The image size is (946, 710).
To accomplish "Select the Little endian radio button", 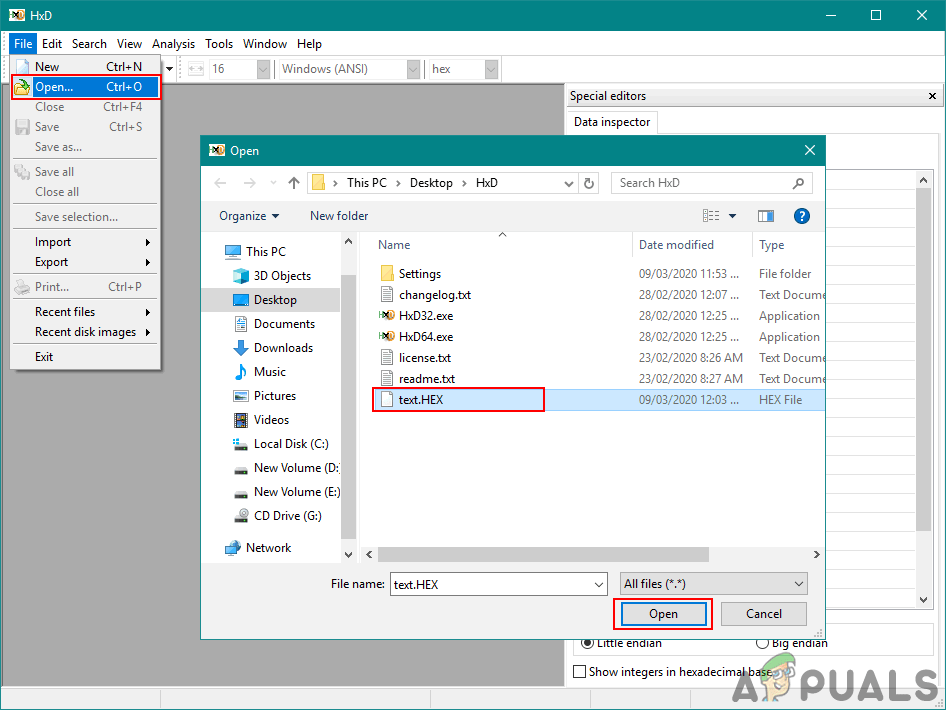I will (587, 642).
